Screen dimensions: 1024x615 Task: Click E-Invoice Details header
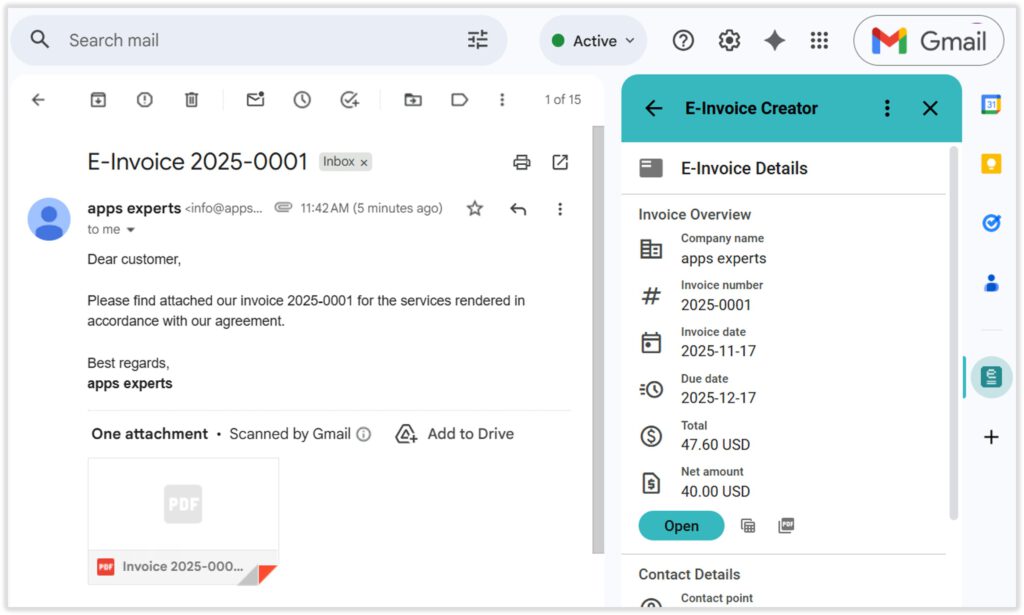pyautogui.click(x=744, y=168)
